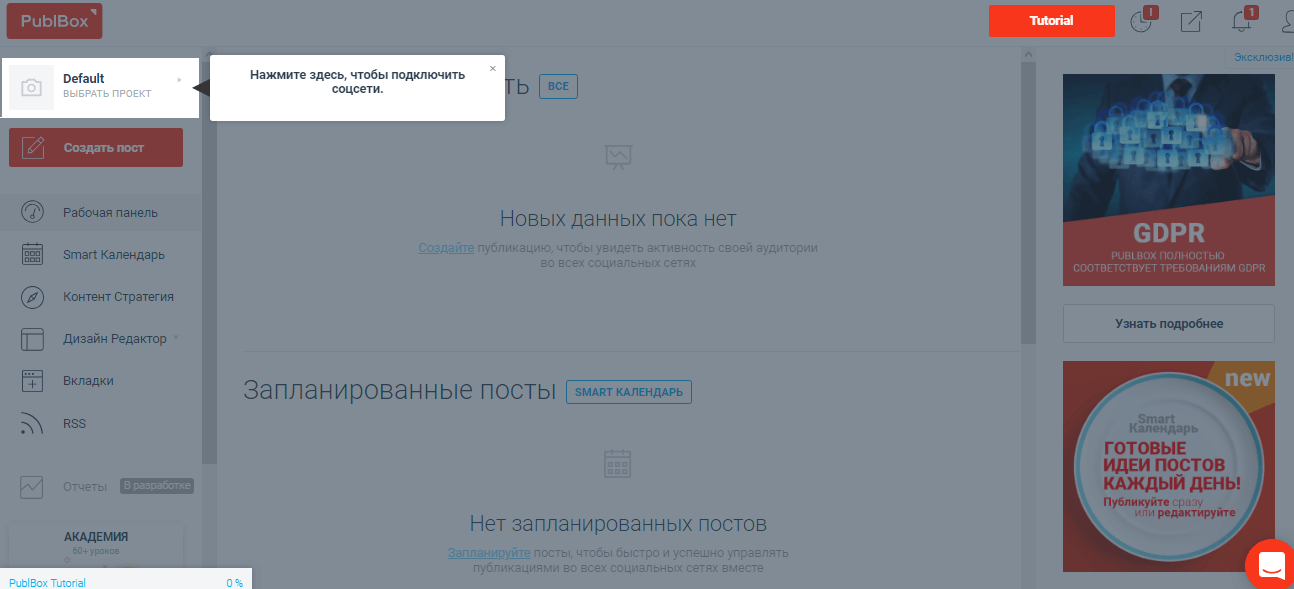Follow the Запланируйте link
The image size is (1294, 589).
pyautogui.click(x=489, y=552)
